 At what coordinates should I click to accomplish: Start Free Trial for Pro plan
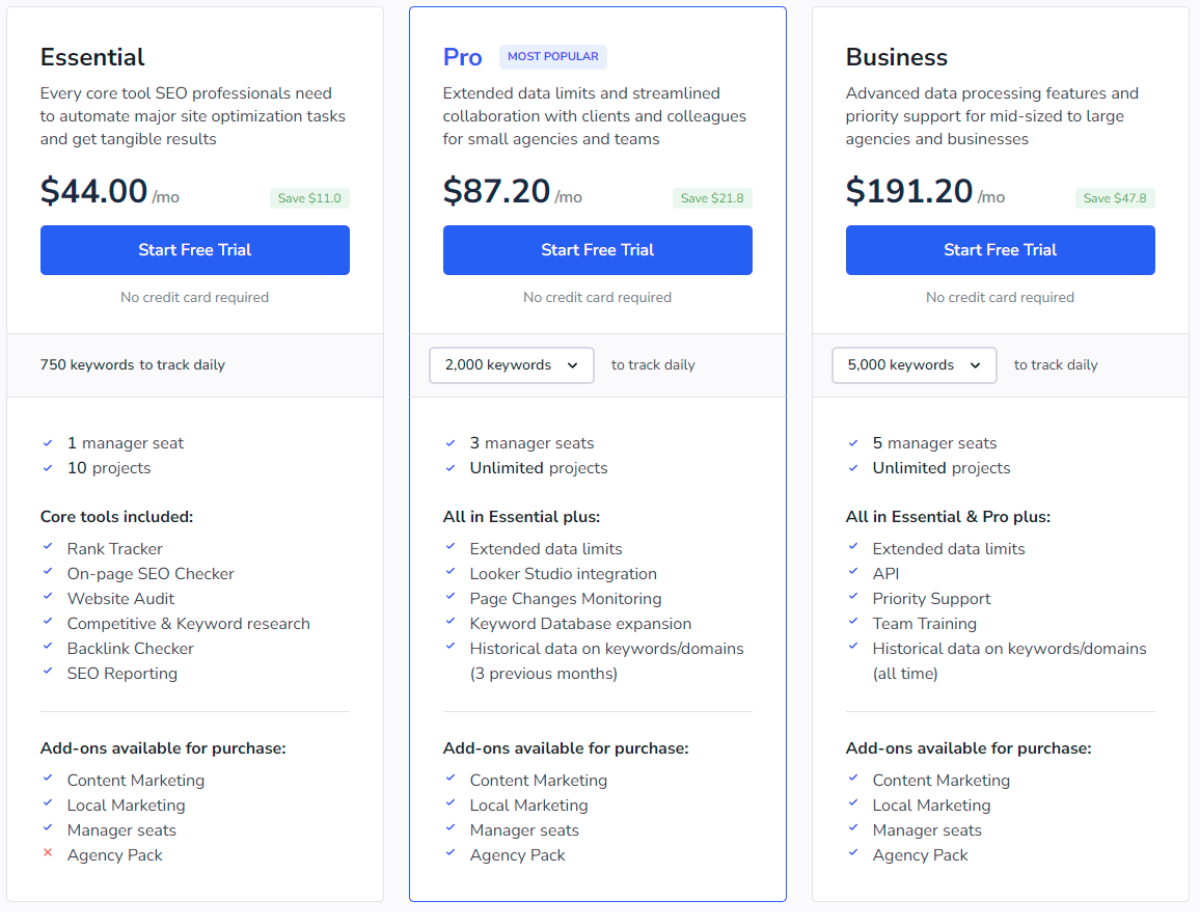click(598, 250)
